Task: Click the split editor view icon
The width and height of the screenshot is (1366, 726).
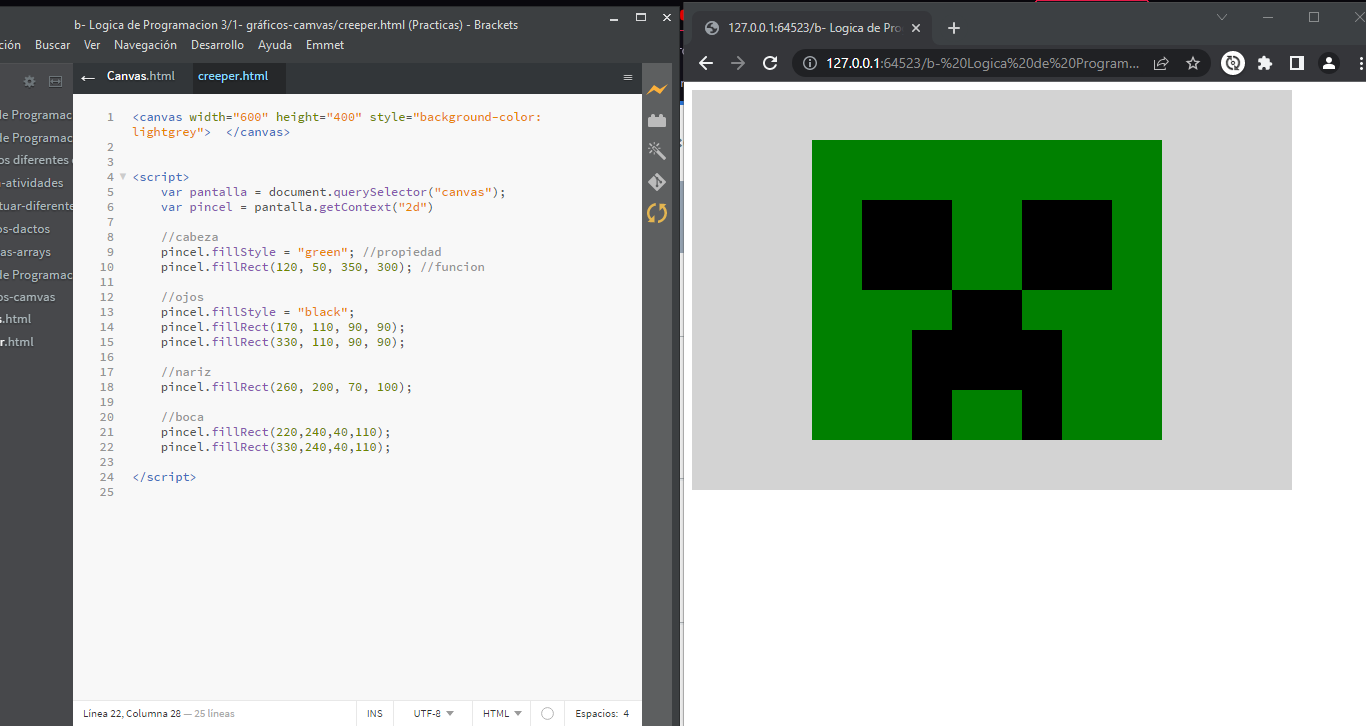Action: [x=55, y=81]
